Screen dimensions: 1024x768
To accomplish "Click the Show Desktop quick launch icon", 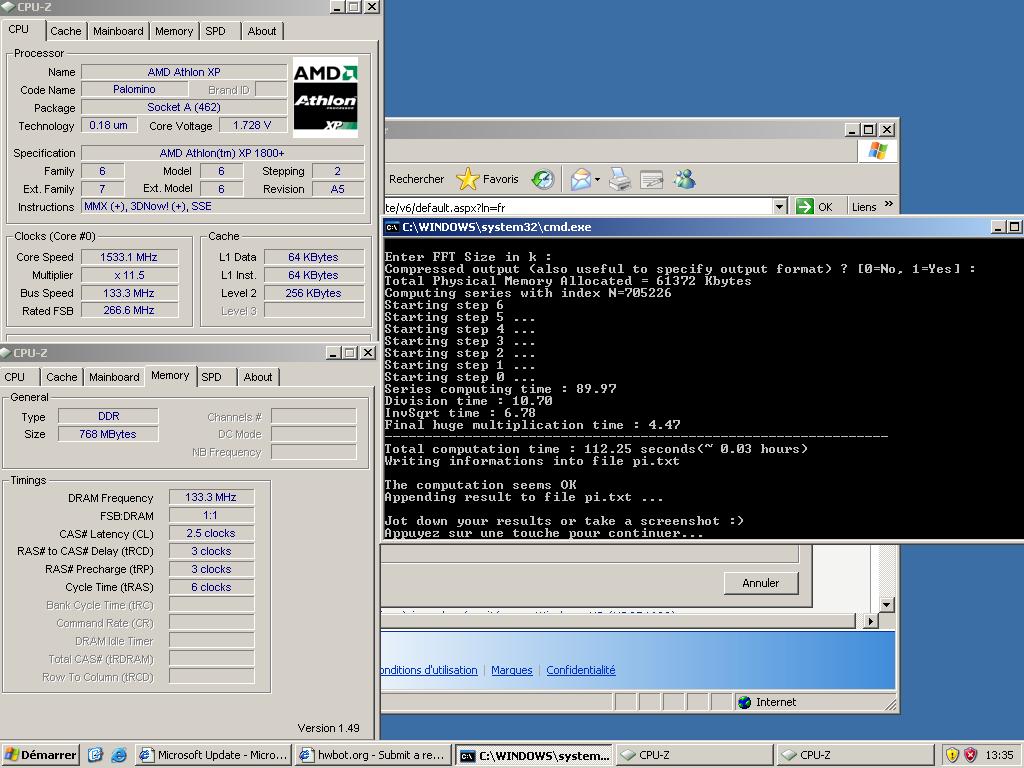I will tap(95, 755).
